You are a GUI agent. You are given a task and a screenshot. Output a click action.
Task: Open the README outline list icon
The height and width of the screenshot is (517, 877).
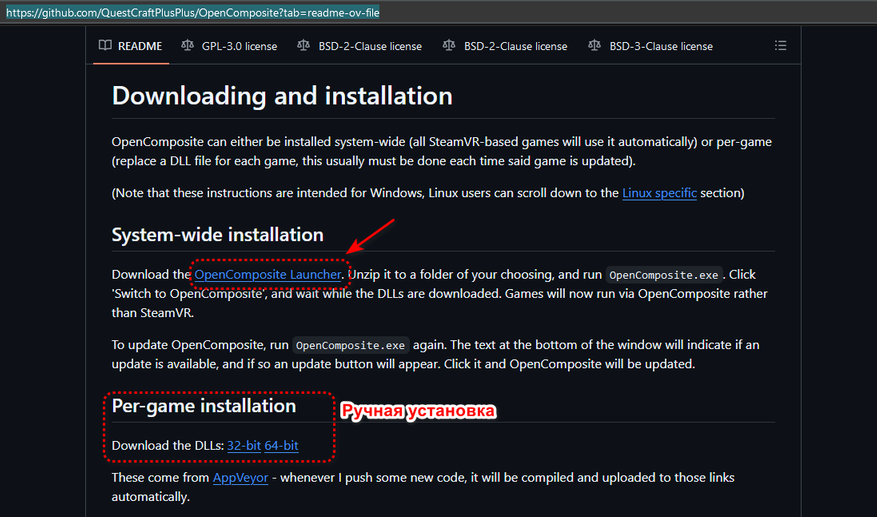[x=781, y=46]
